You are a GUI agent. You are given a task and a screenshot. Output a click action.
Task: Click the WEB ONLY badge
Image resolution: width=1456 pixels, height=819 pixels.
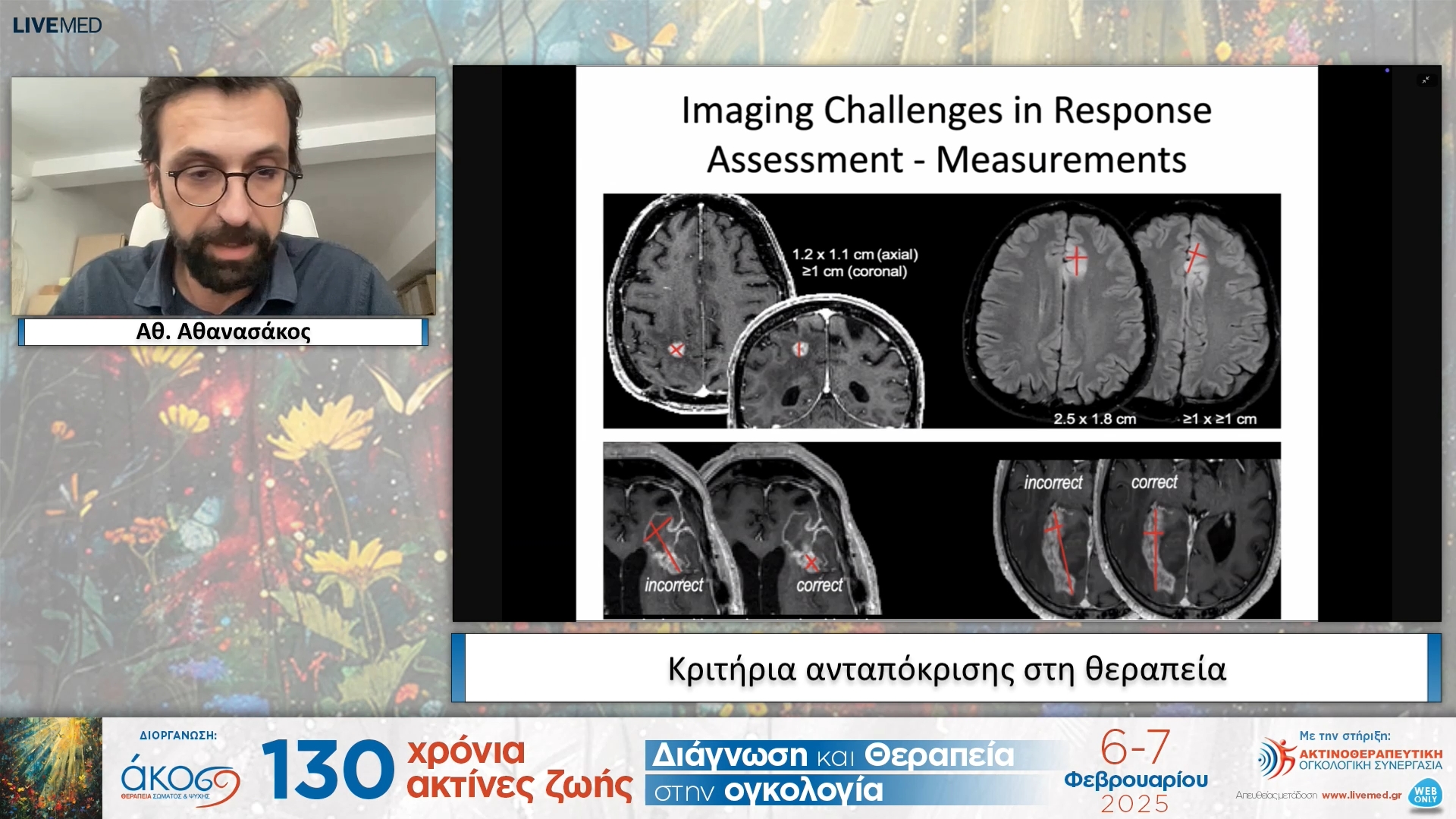tap(1425, 794)
